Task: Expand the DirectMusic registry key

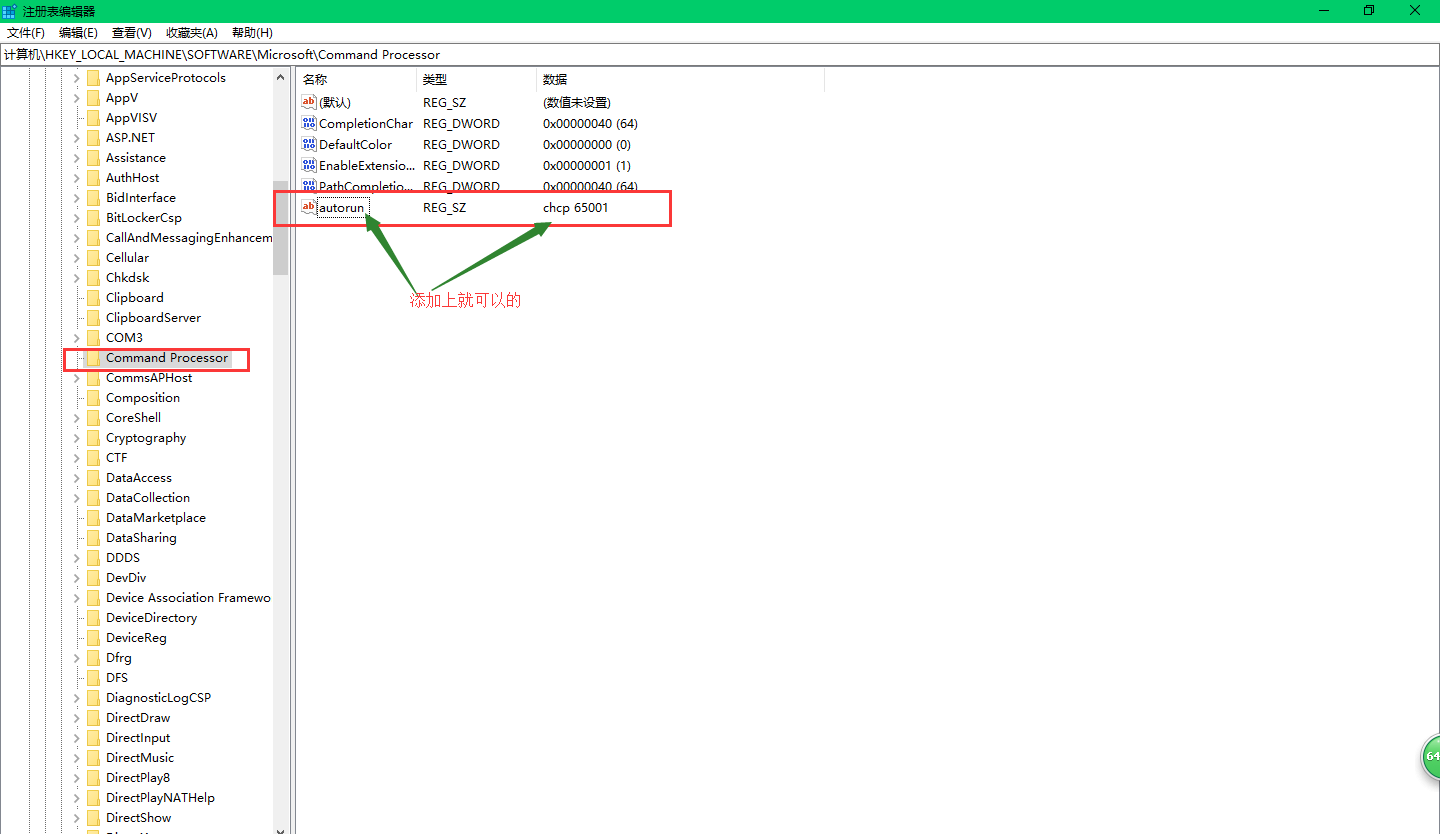Action: (76, 757)
